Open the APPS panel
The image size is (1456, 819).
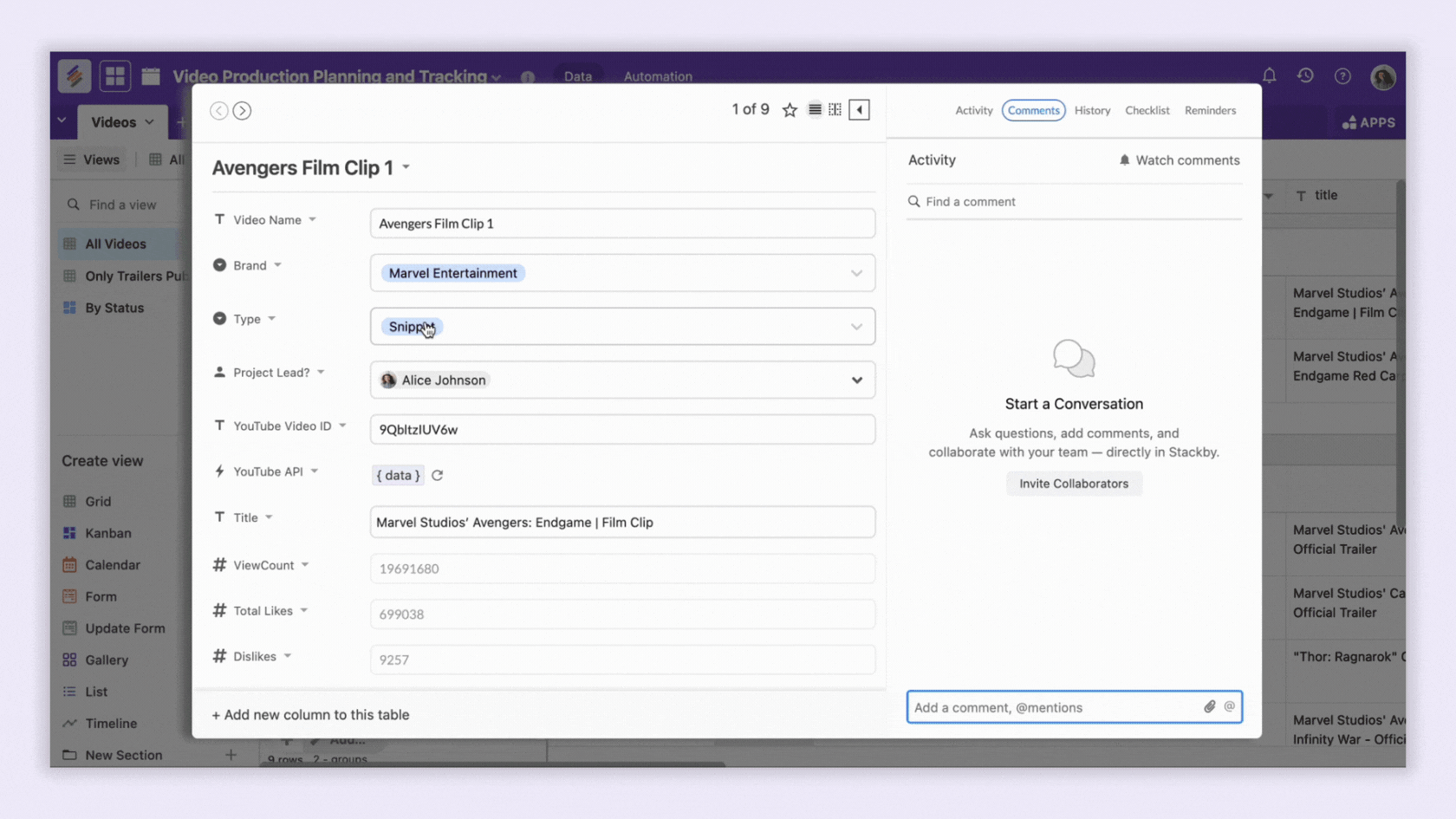pyautogui.click(x=1368, y=122)
